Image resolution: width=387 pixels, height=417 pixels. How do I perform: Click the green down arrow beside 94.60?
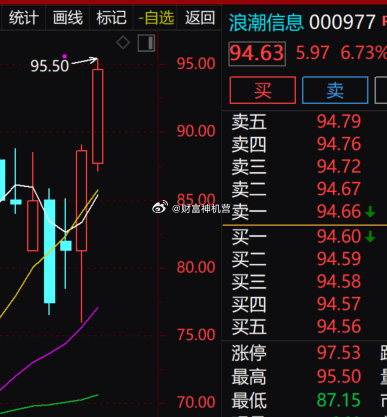(x=370, y=237)
